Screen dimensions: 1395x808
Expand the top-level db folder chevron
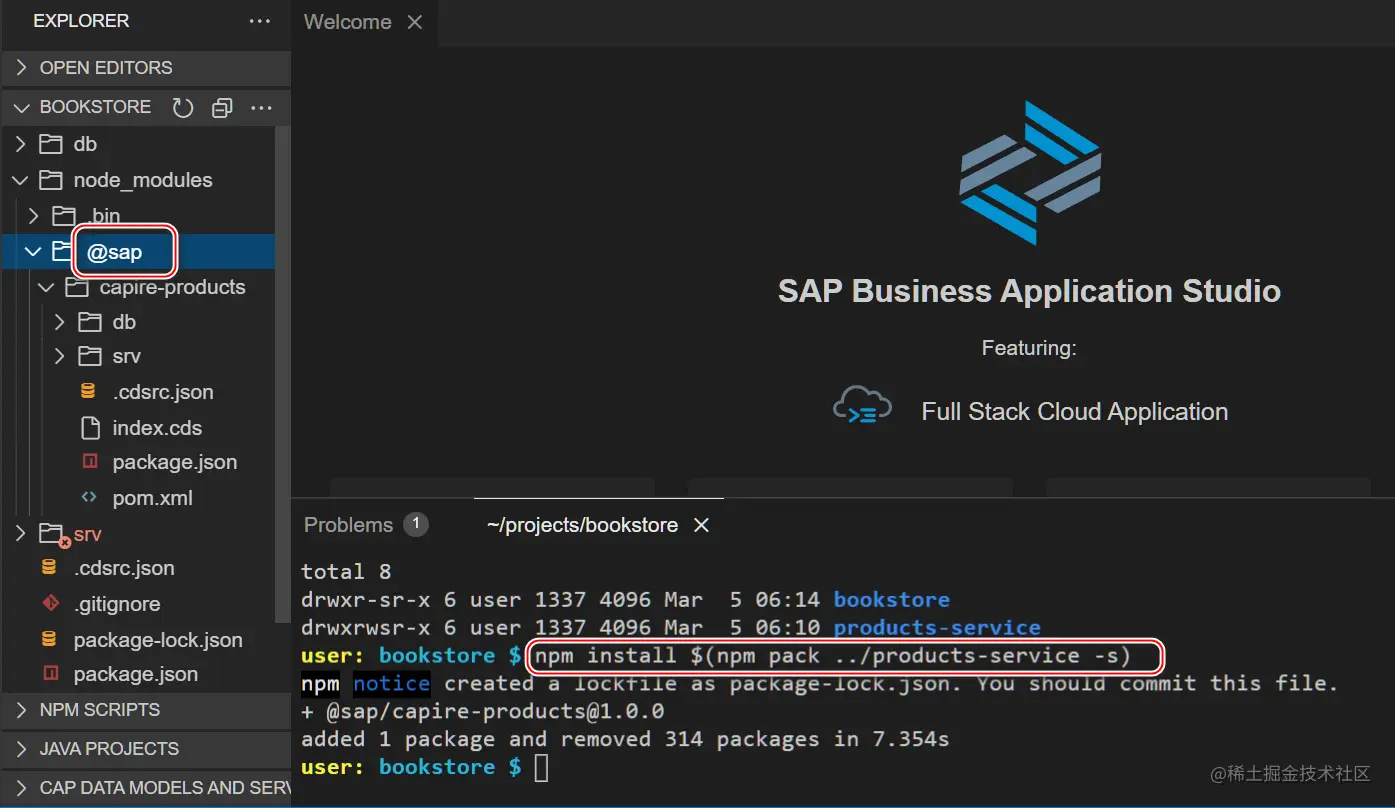tap(21, 144)
